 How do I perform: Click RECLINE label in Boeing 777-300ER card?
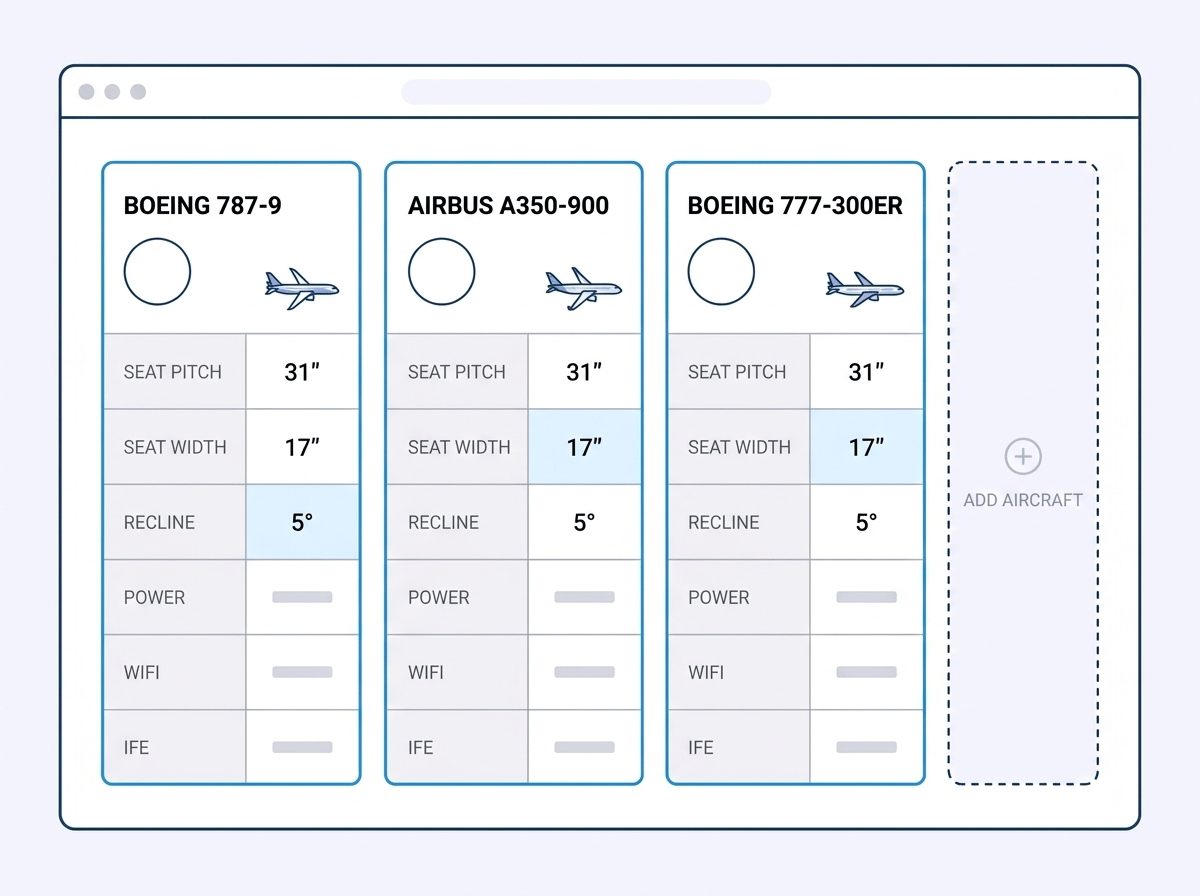pyautogui.click(x=723, y=522)
